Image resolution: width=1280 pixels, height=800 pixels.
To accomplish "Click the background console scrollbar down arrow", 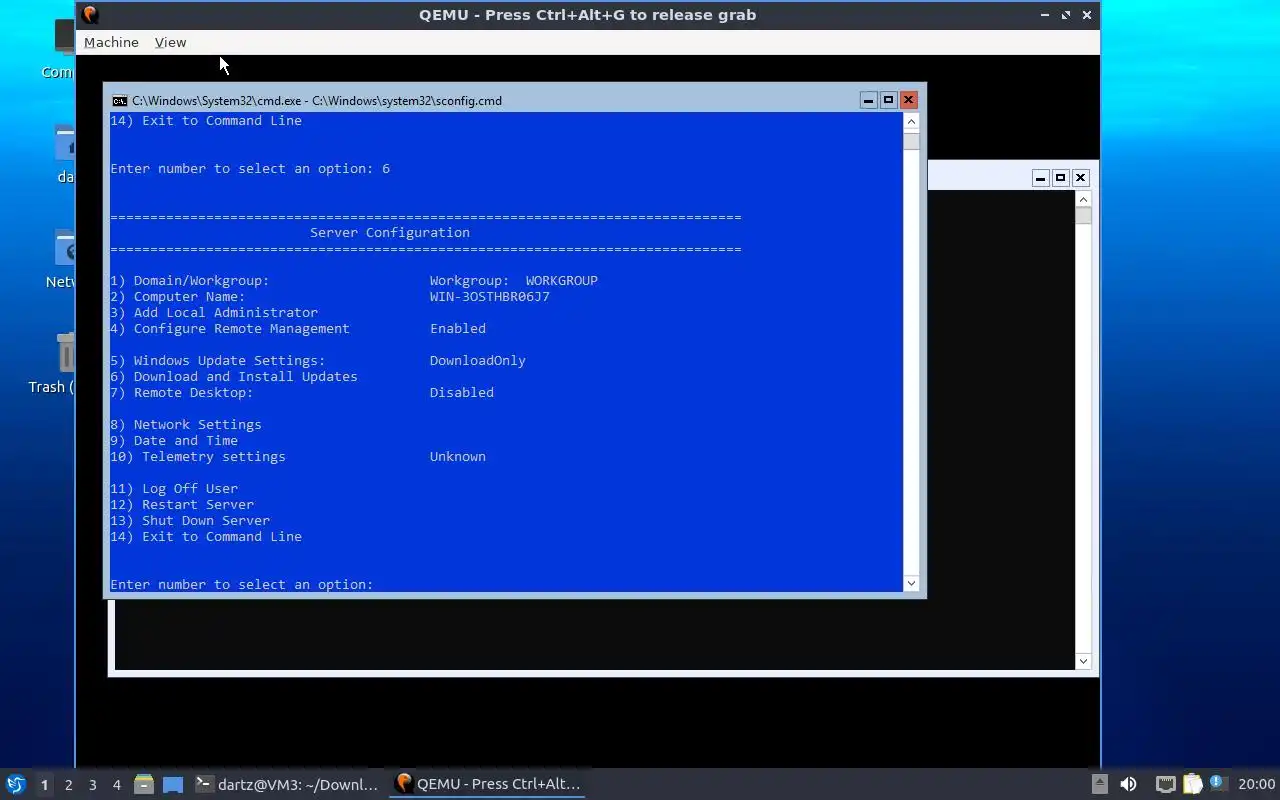I will coord(1083,661).
